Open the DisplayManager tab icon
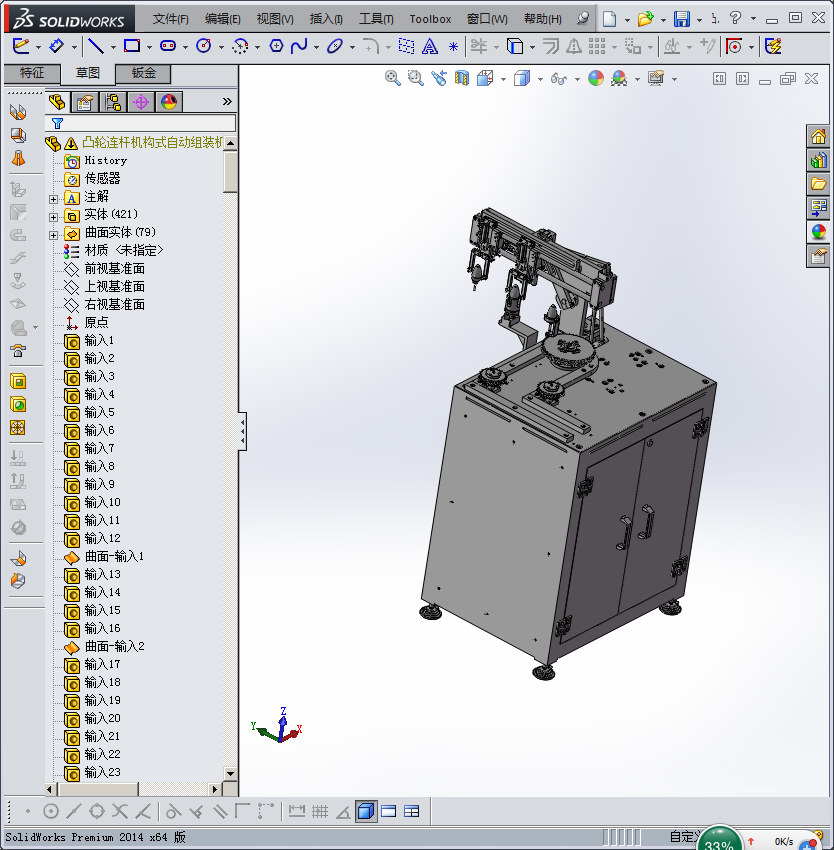Image resolution: width=834 pixels, height=850 pixels. pos(169,102)
